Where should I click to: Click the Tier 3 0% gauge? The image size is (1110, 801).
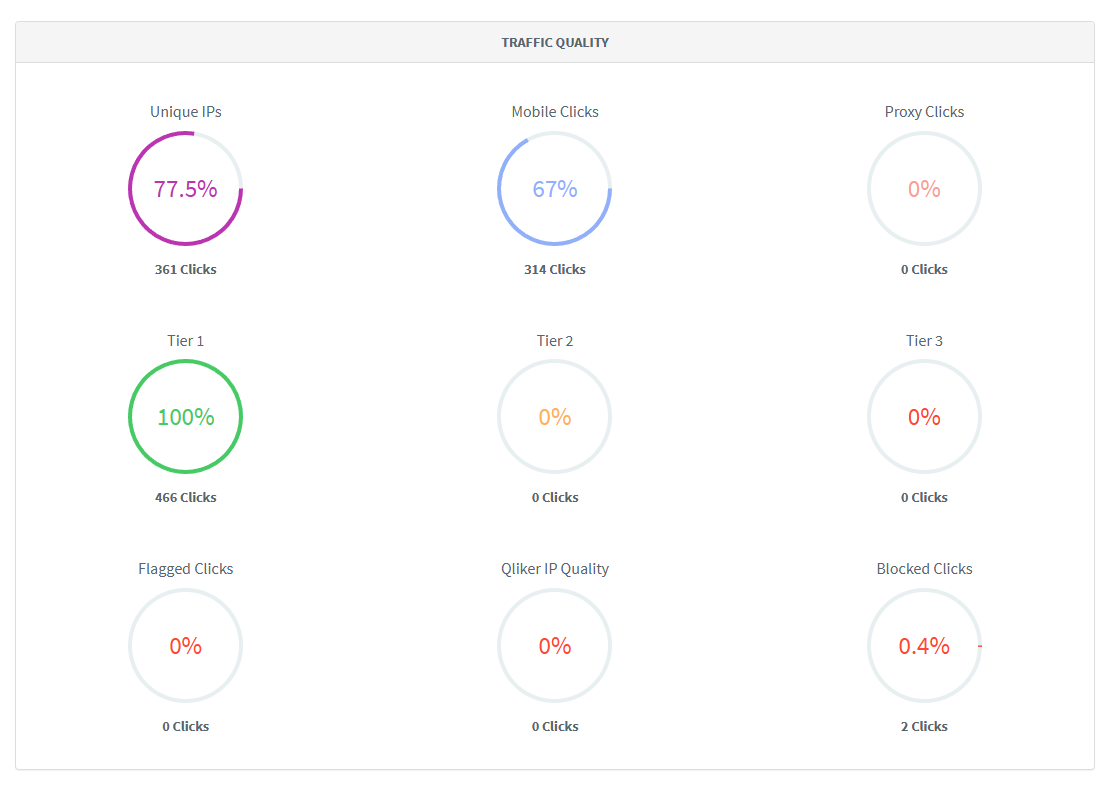click(924, 417)
